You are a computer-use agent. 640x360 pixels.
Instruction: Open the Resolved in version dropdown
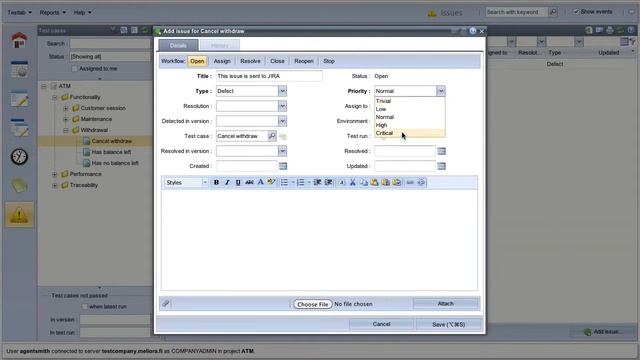[x=282, y=151]
